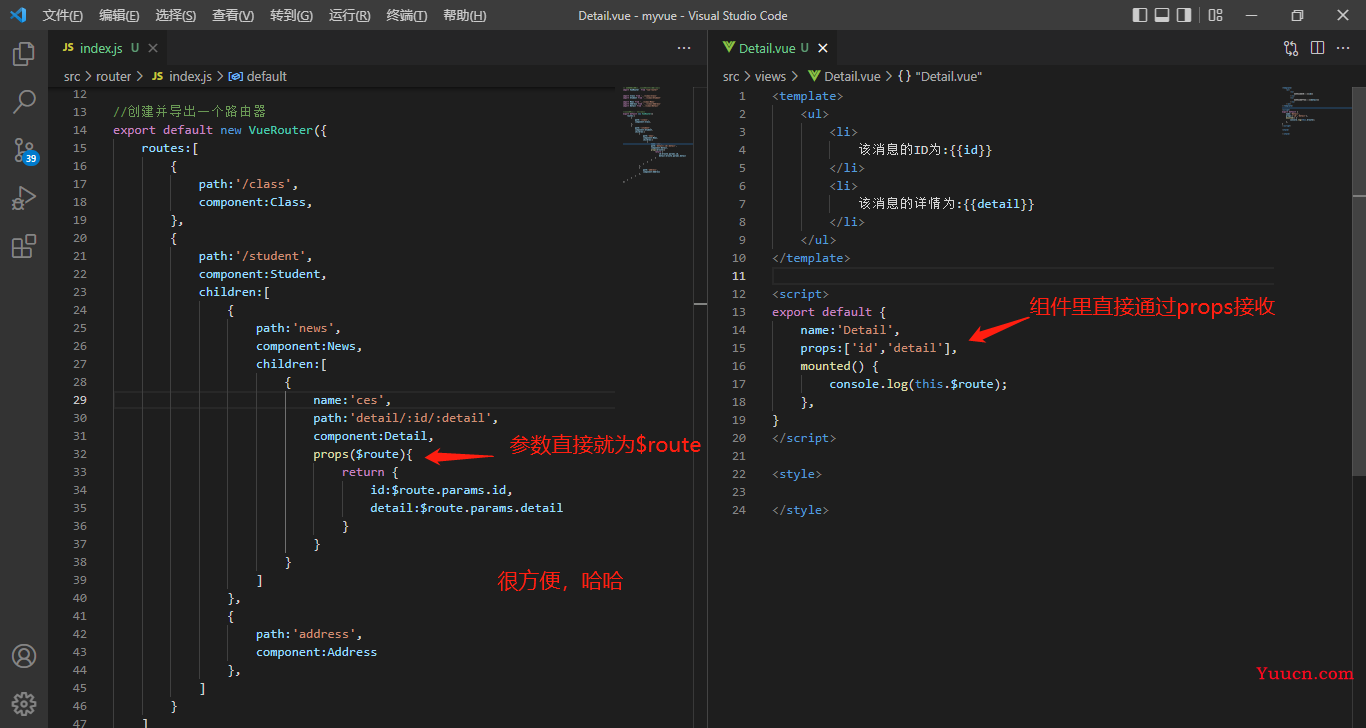Image resolution: width=1366 pixels, height=728 pixels.
Task: Open the 选择(S) menu
Action: tap(176, 15)
